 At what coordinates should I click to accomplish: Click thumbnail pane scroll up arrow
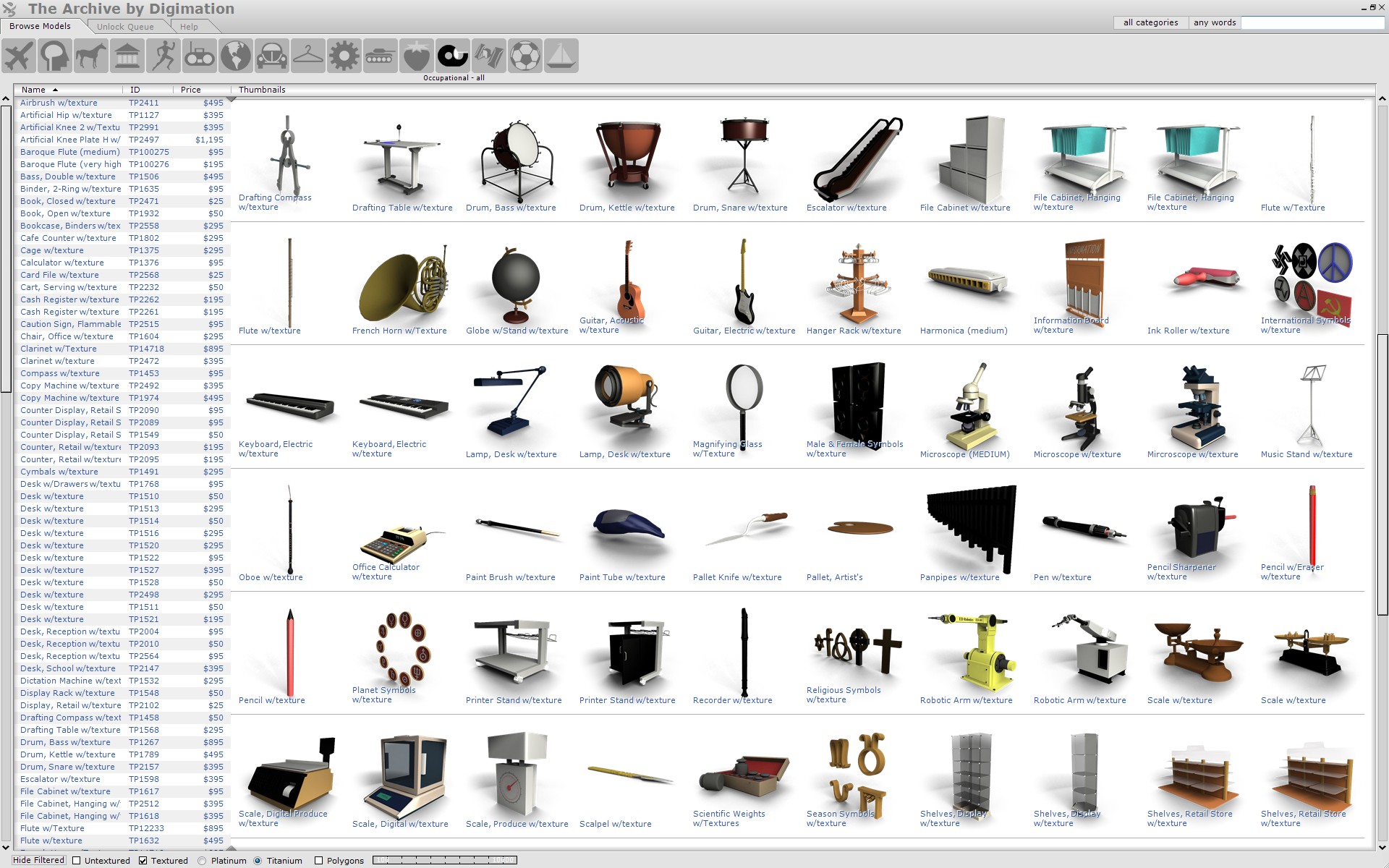point(1382,98)
